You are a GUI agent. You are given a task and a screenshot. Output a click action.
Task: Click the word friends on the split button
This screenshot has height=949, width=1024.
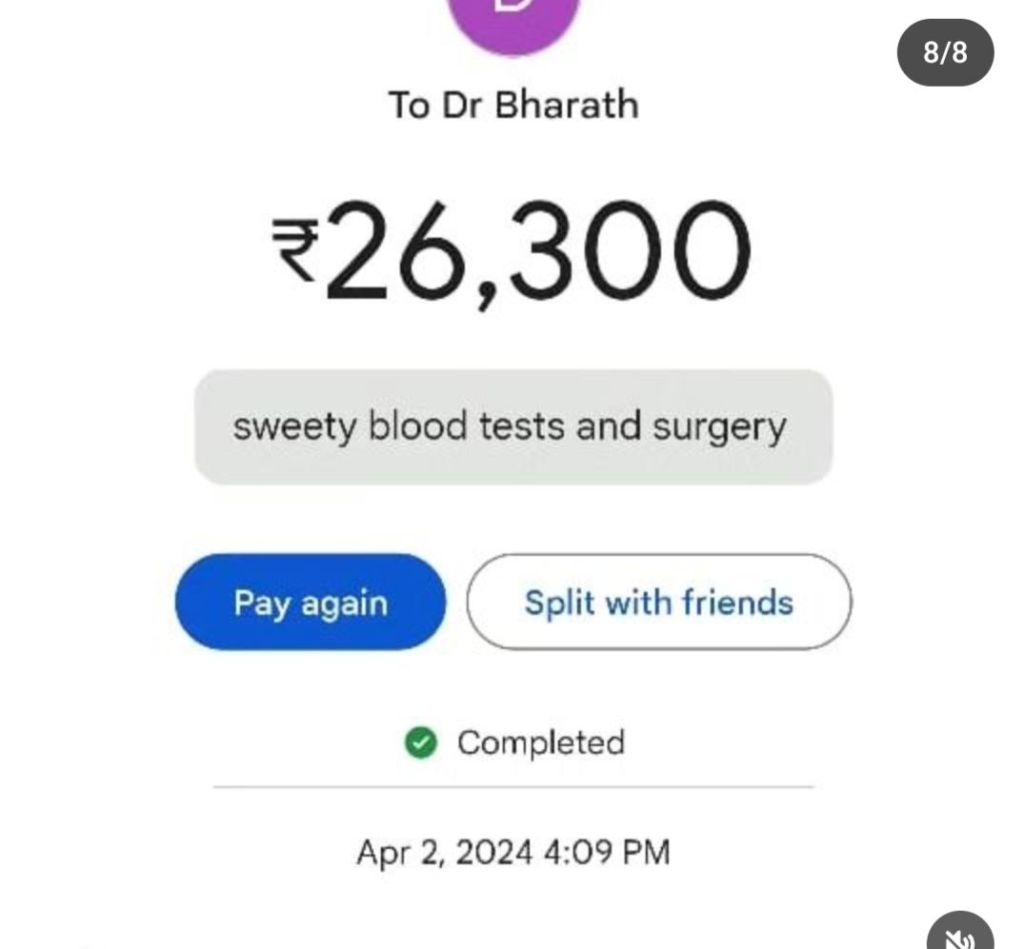click(737, 602)
